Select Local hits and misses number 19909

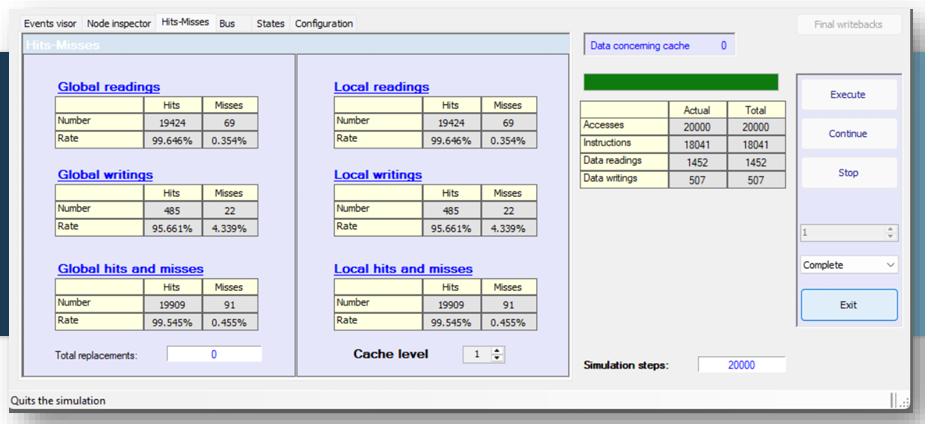click(451, 305)
